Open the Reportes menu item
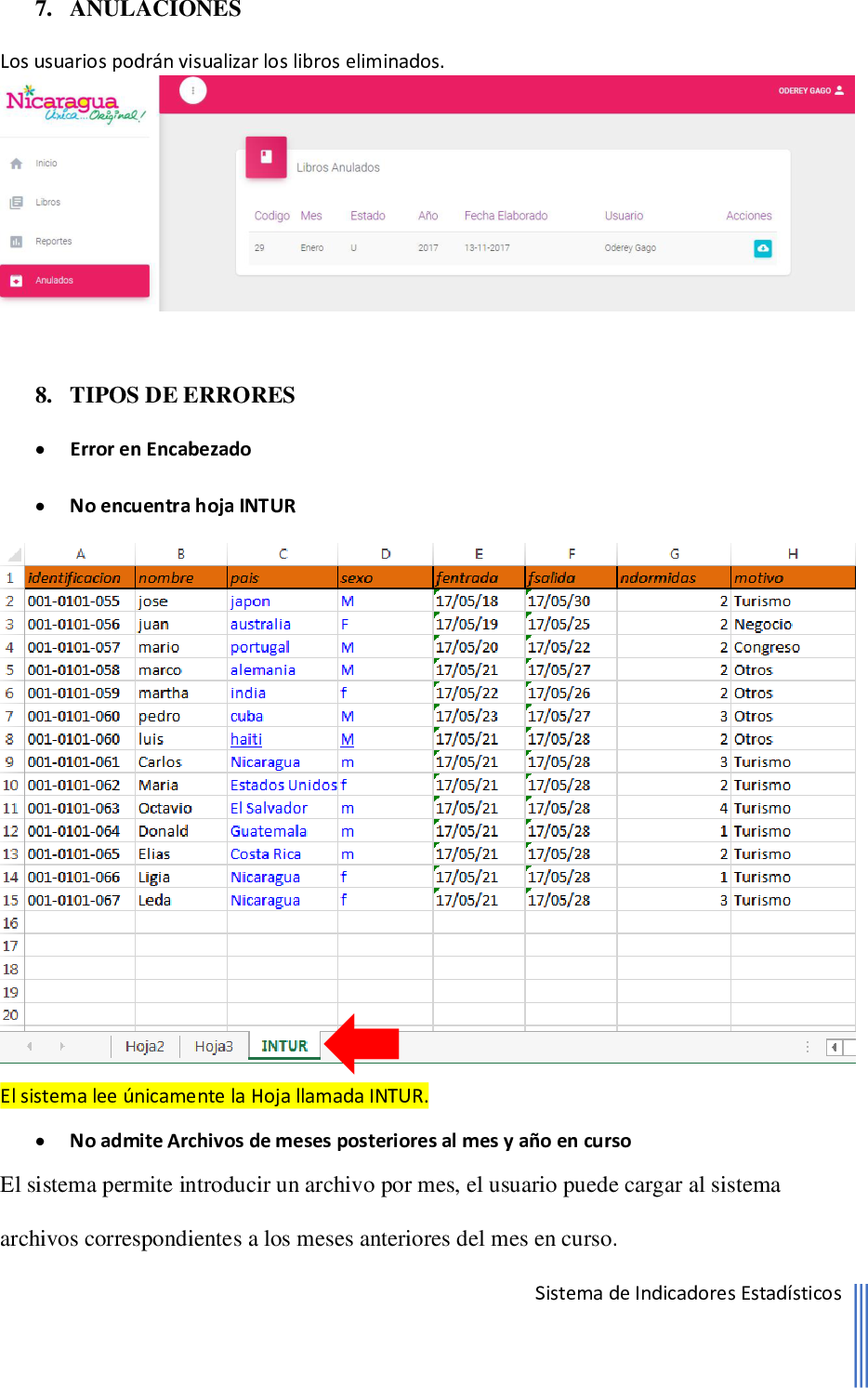 click(x=54, y=242)
